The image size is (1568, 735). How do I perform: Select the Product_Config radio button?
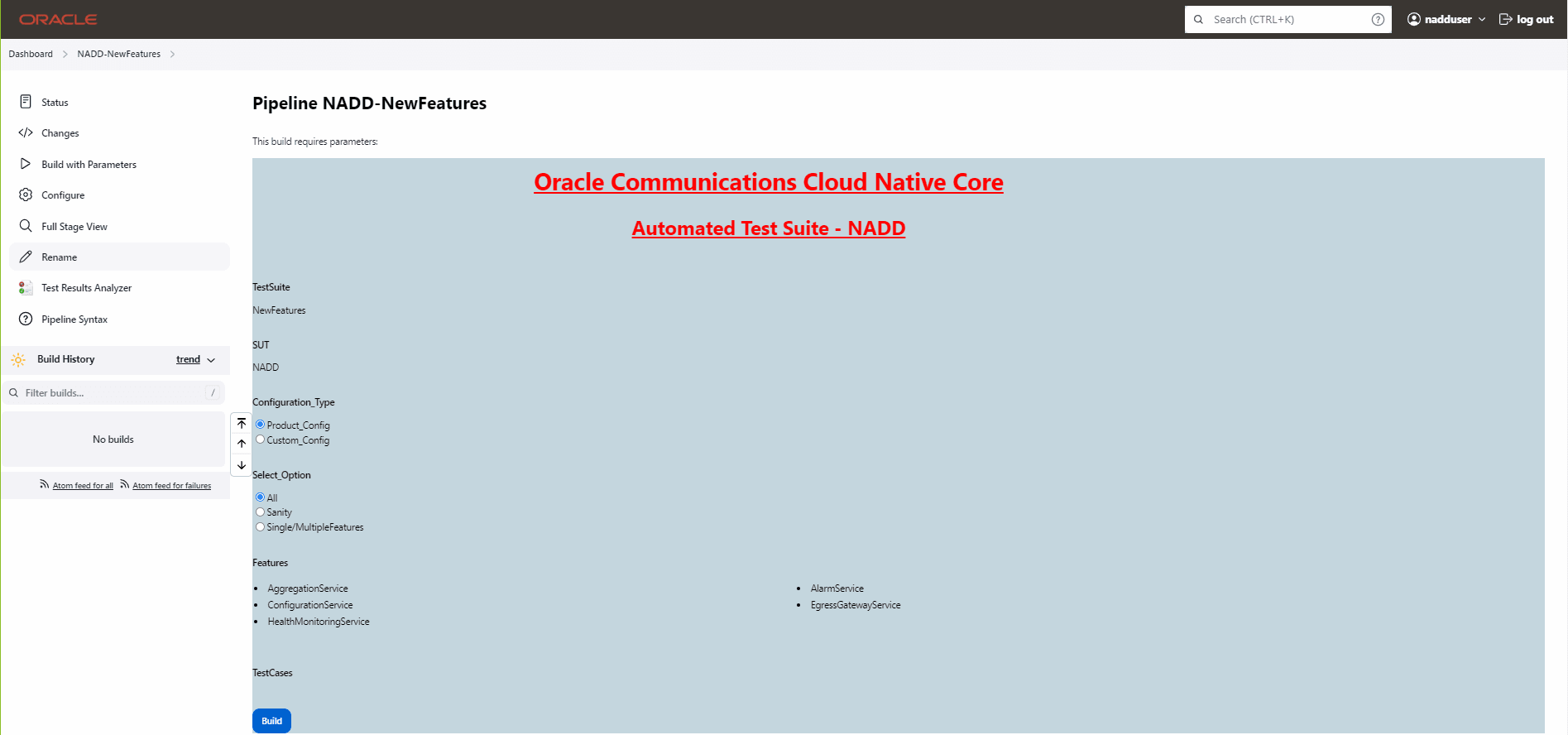point(260,425)
